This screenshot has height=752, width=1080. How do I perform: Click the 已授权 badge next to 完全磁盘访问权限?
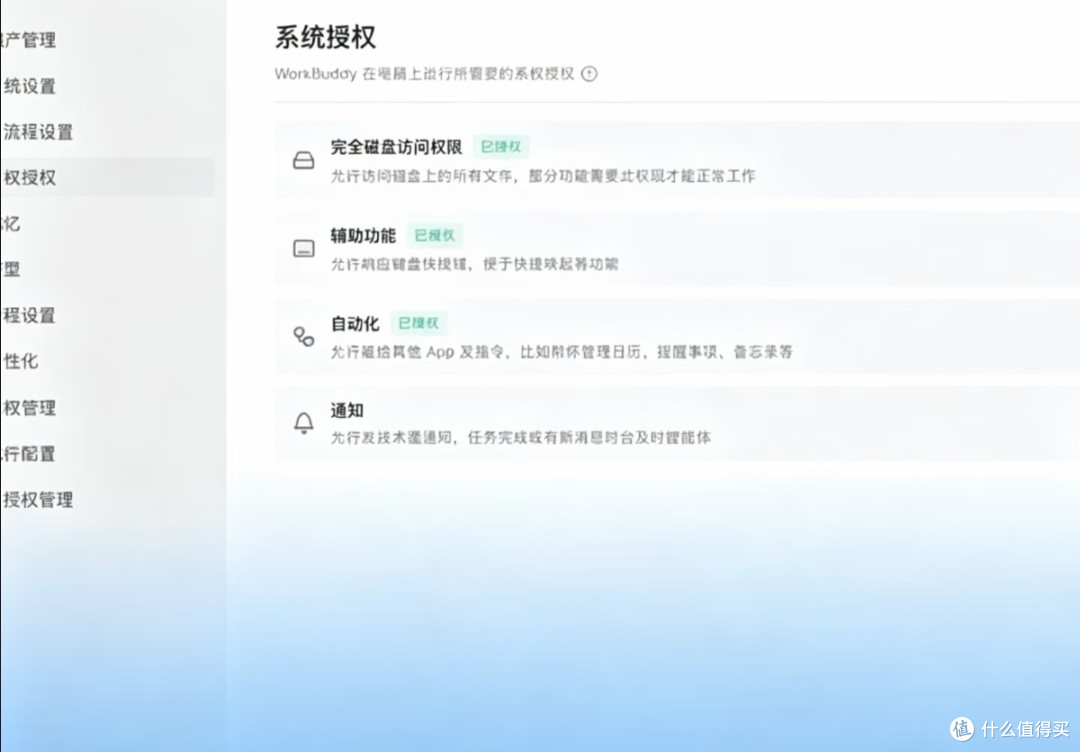501,147
